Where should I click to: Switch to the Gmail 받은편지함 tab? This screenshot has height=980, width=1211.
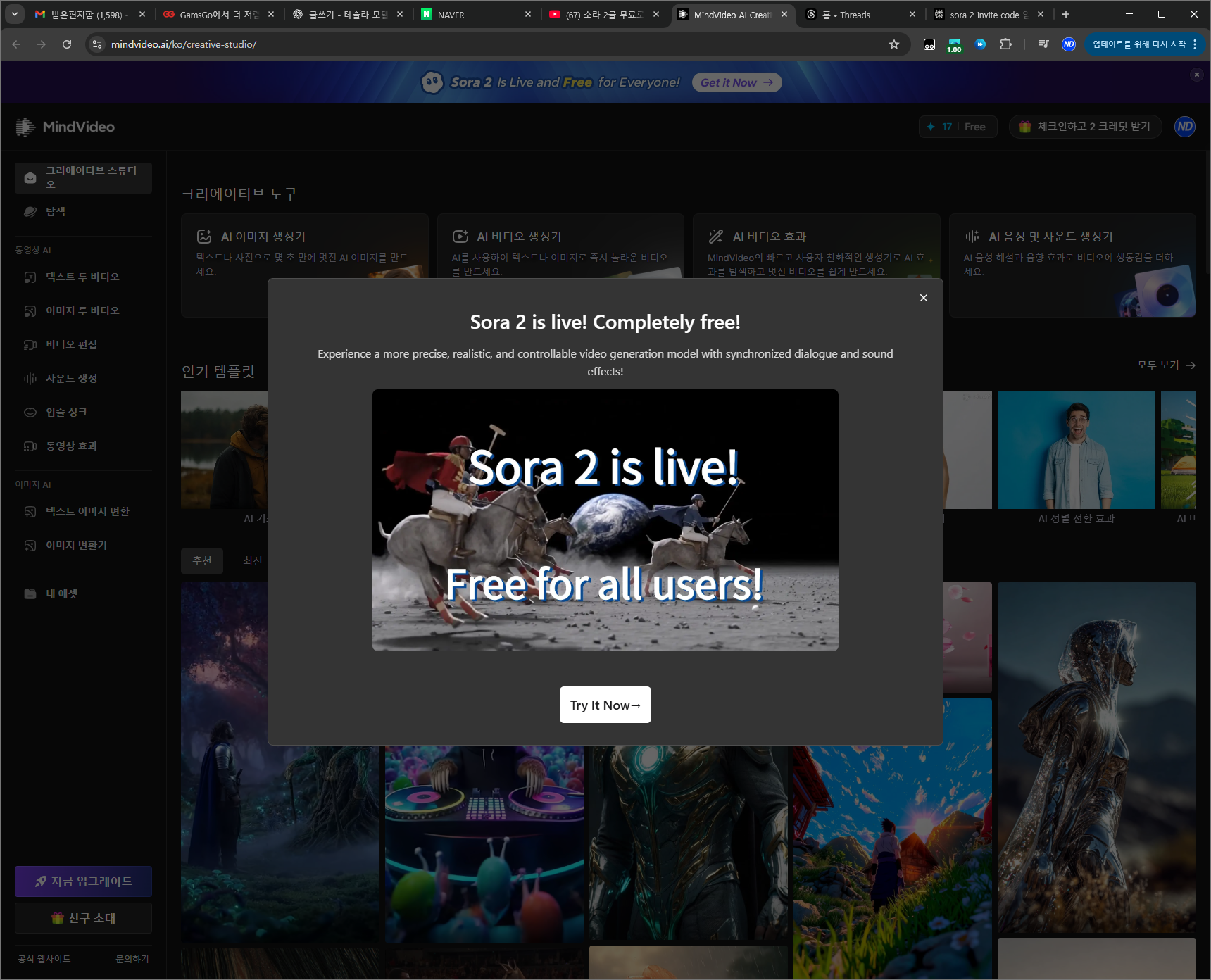(x=89, y=14)
